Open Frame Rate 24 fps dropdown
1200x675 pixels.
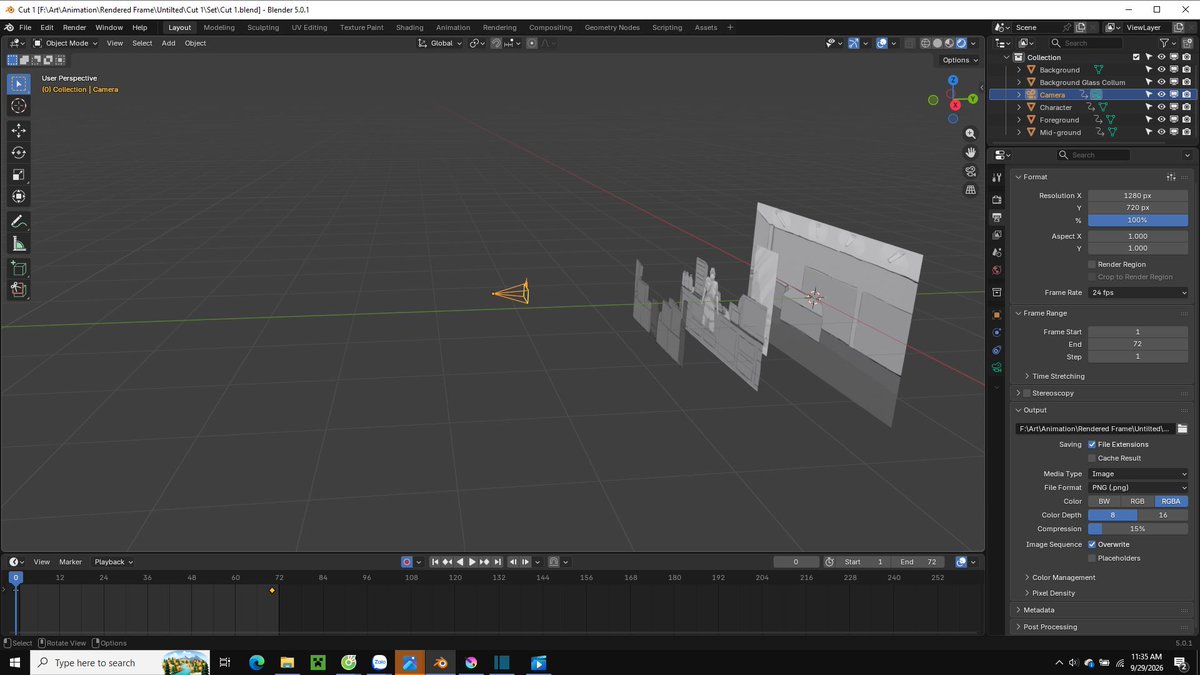tap(1138, 293)
